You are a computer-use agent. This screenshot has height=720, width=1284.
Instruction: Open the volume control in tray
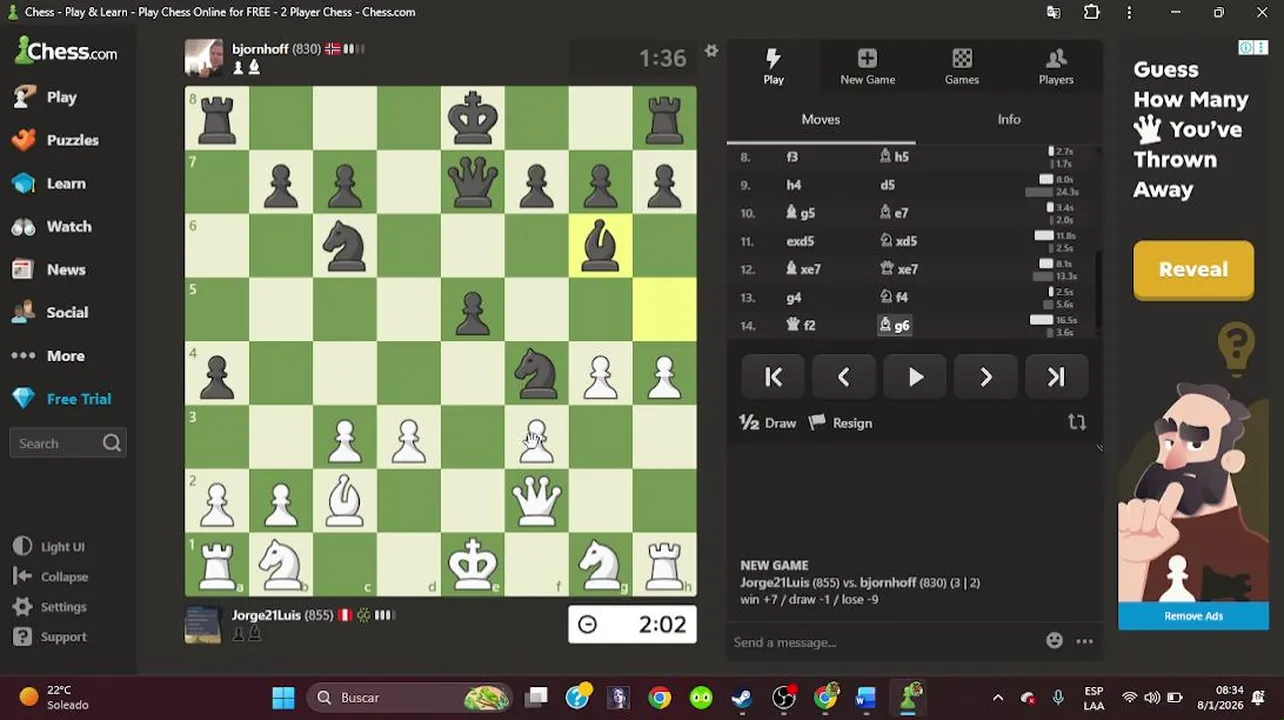pos(1152,697)
